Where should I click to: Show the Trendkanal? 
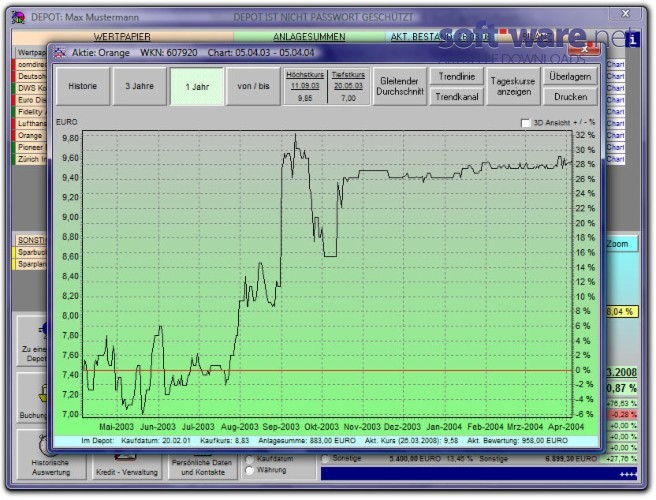tap(456, 97)
